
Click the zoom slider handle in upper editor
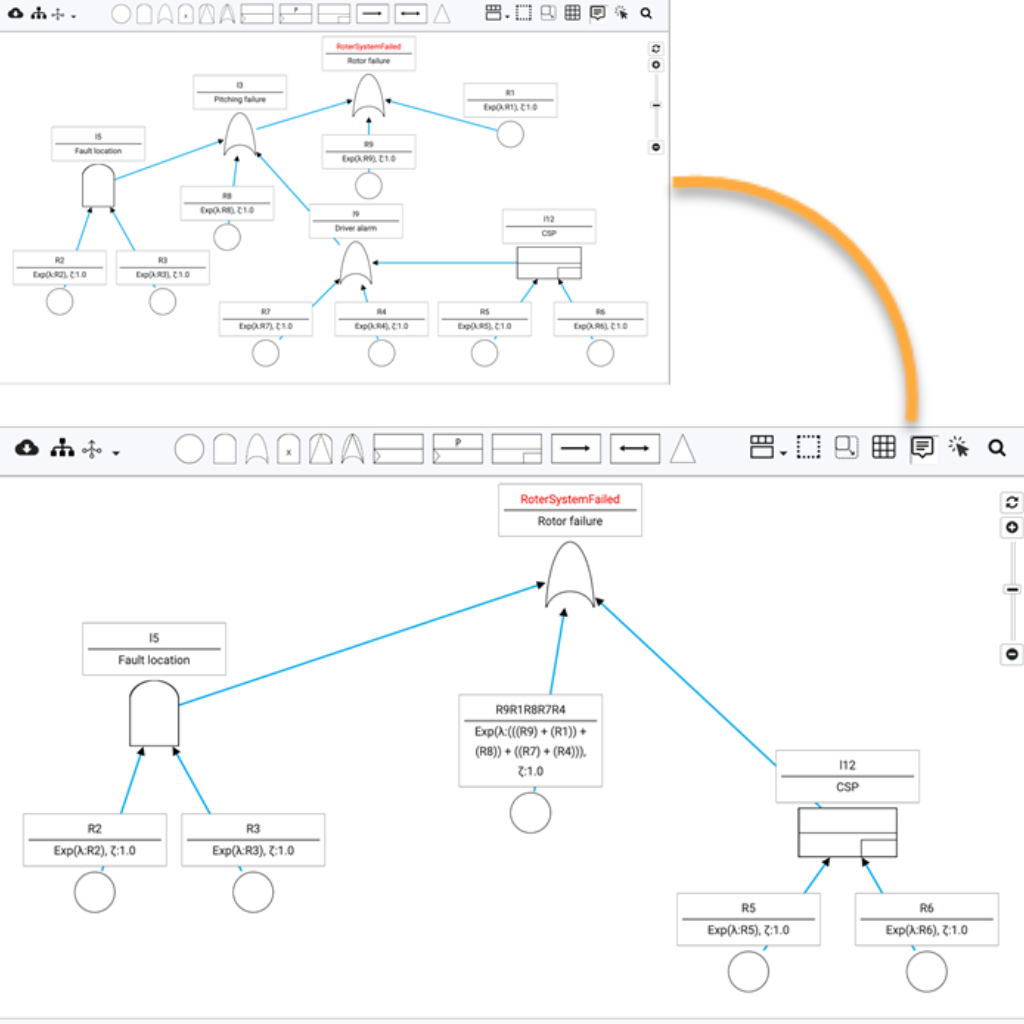656,105
